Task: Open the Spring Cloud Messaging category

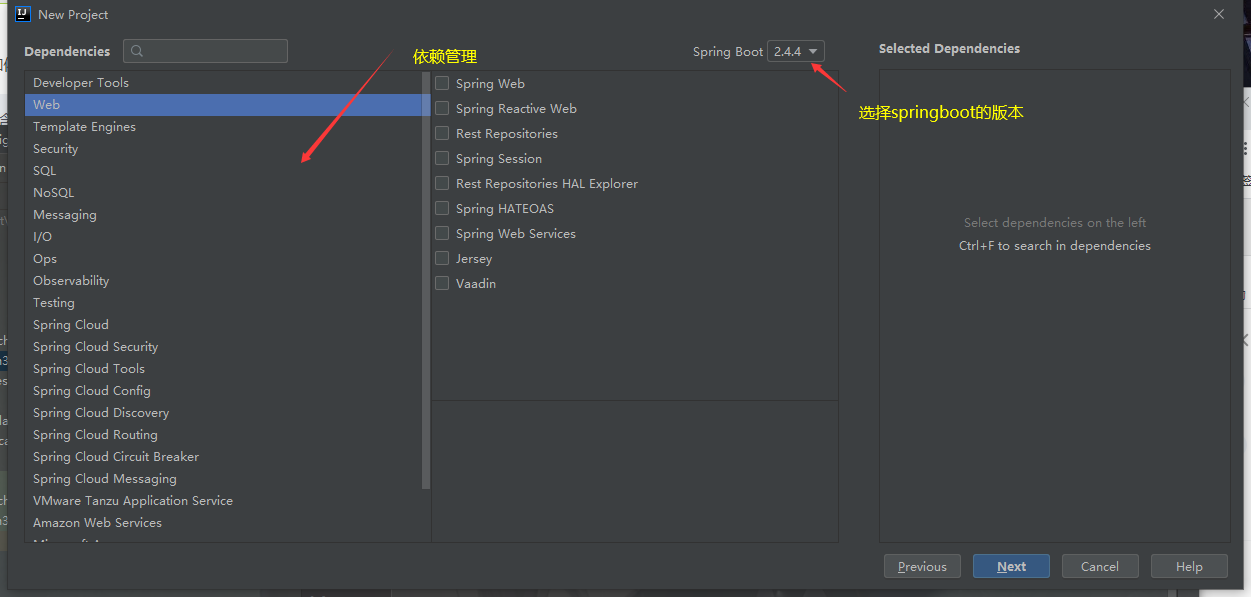Action: click(x=224, y=479)
